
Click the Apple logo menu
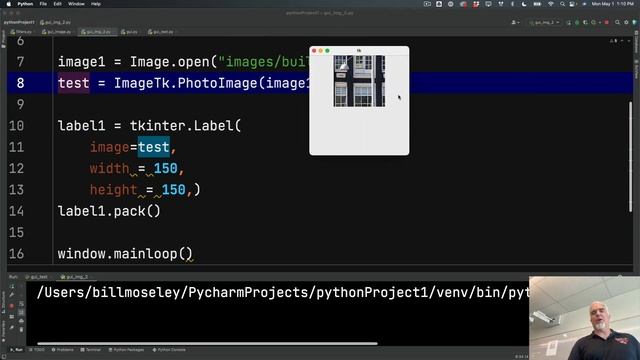pyautogui.click(x=8, y=4)
